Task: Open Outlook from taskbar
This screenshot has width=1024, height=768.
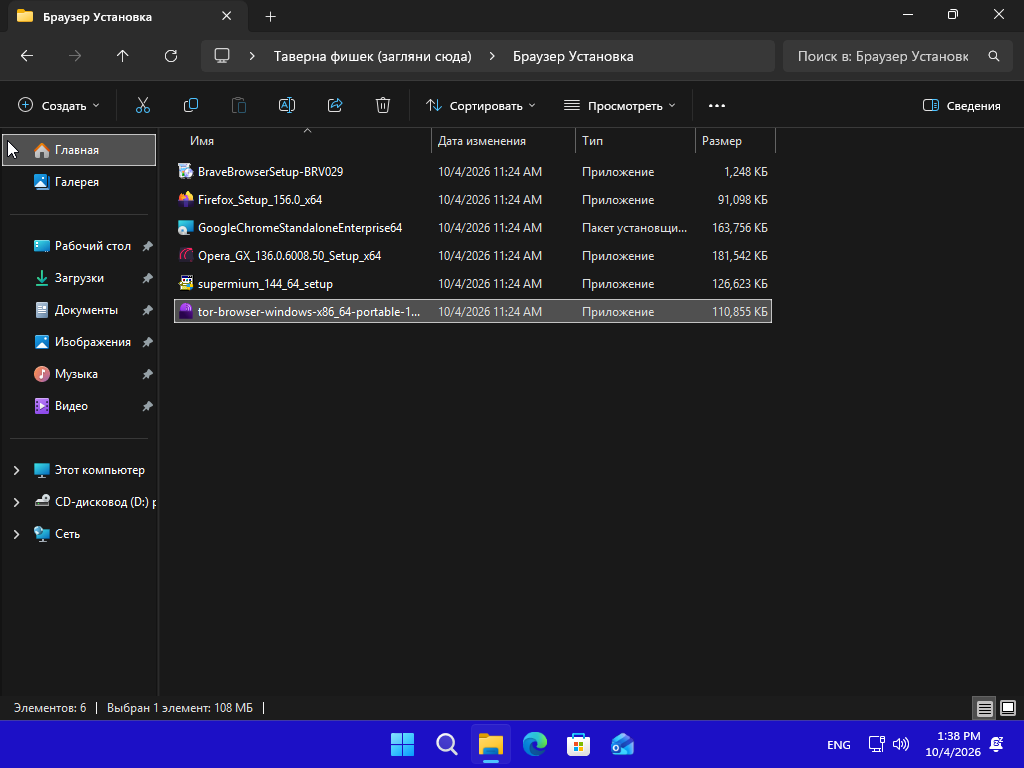Action: pos(622,744)
